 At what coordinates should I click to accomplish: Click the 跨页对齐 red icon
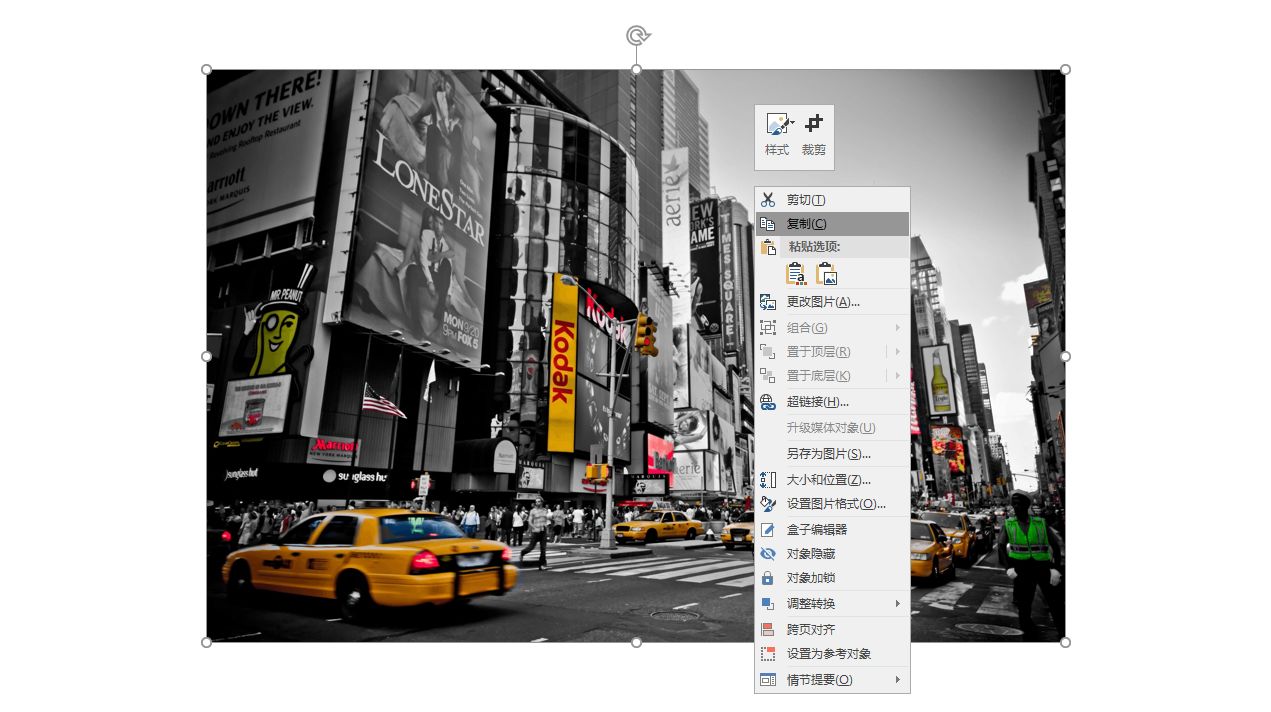pyautogui.click(x=768, y=630)
